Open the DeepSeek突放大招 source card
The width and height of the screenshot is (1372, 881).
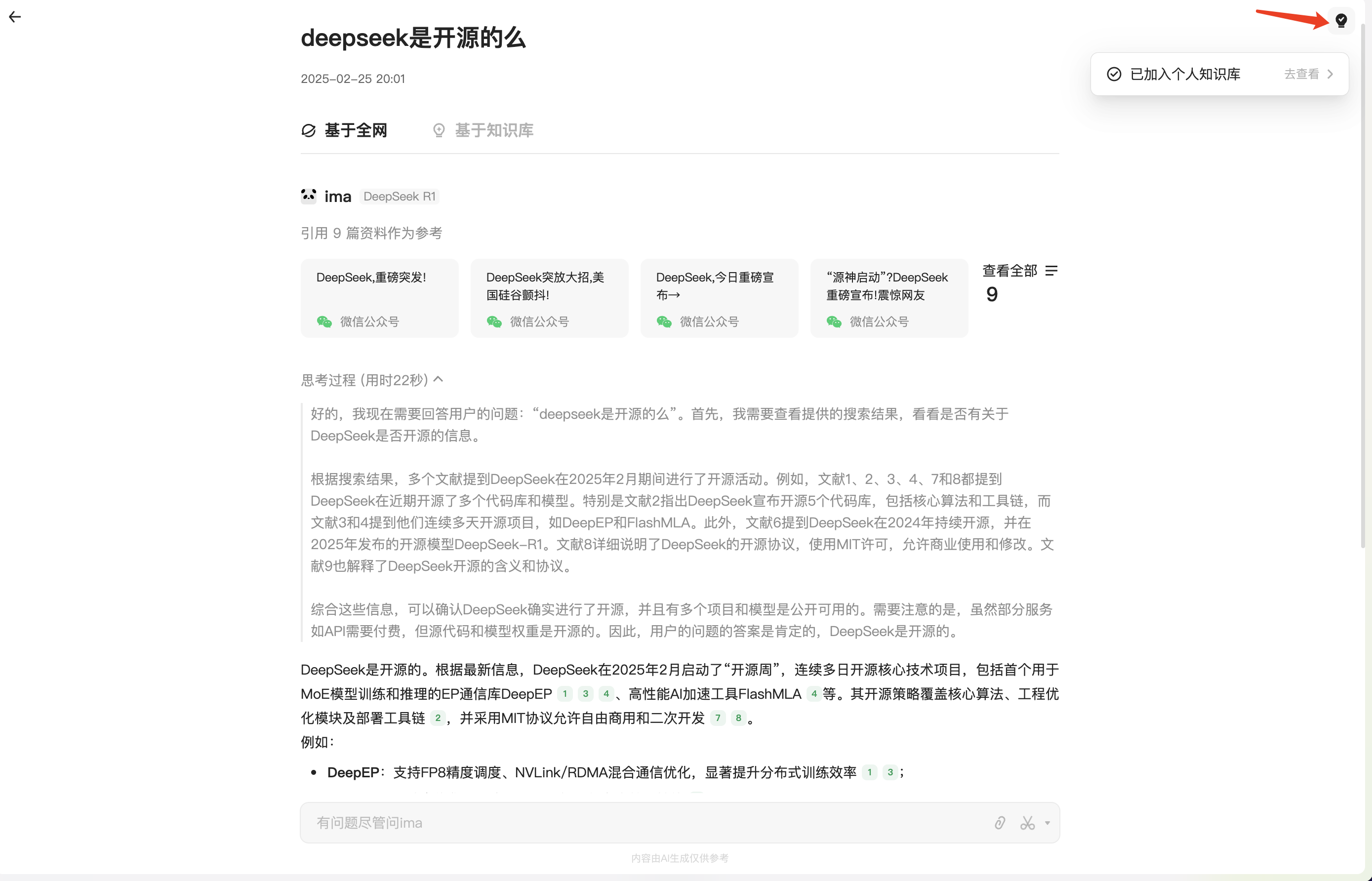[x=549, y=298]
